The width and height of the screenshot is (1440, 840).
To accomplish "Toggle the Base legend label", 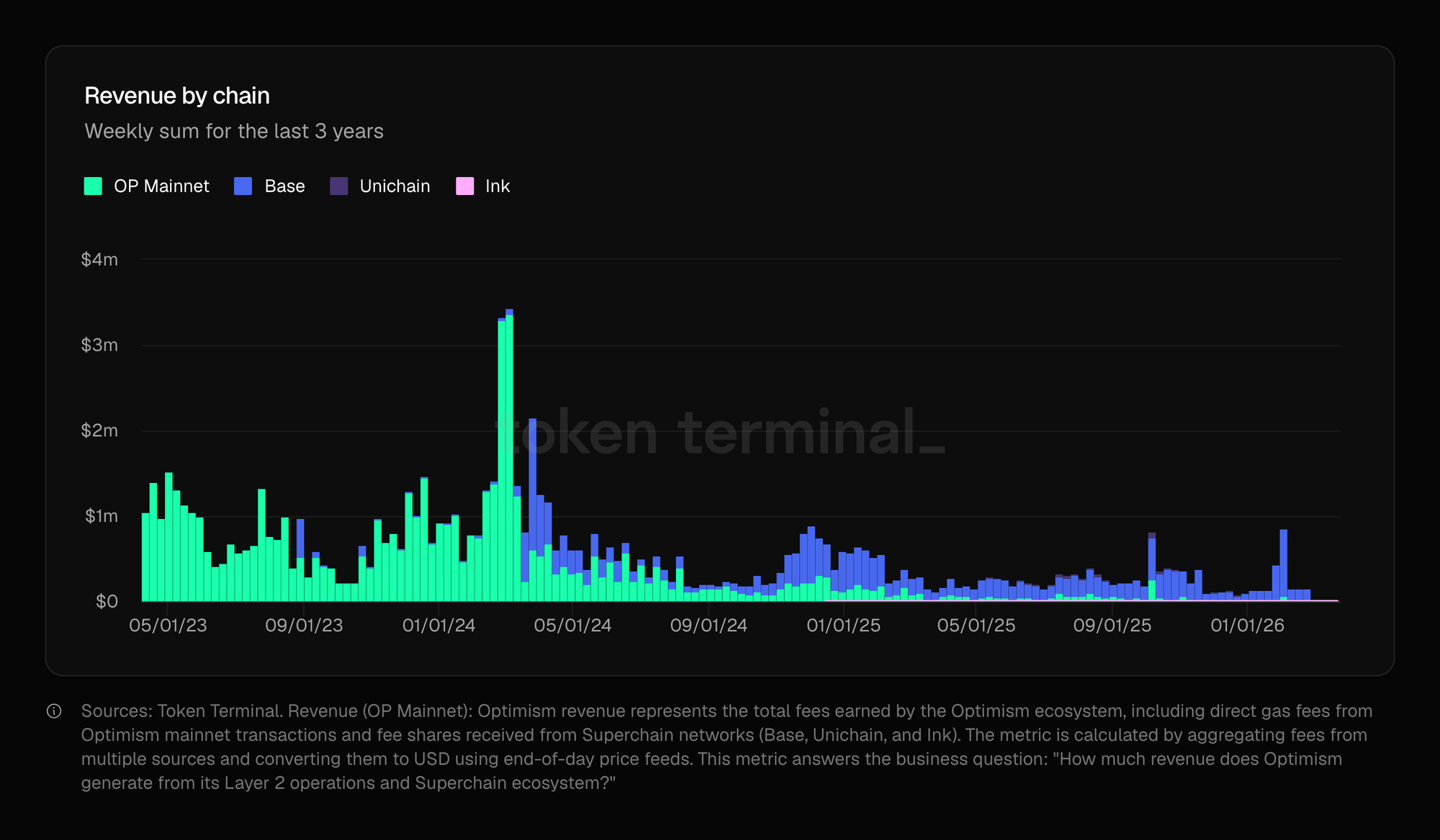I will [x=284, y=186].
